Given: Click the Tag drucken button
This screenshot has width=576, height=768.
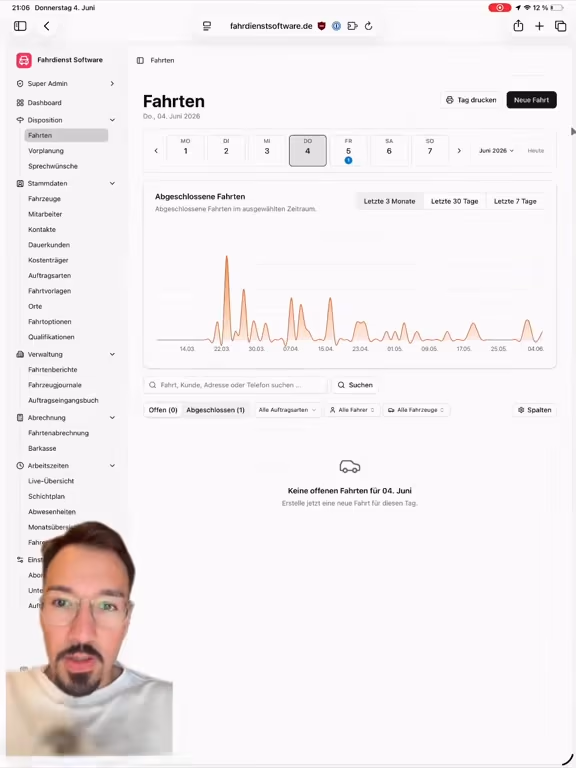Looking at the screenshot, I should pyautogui.click(x=471, y=100).
